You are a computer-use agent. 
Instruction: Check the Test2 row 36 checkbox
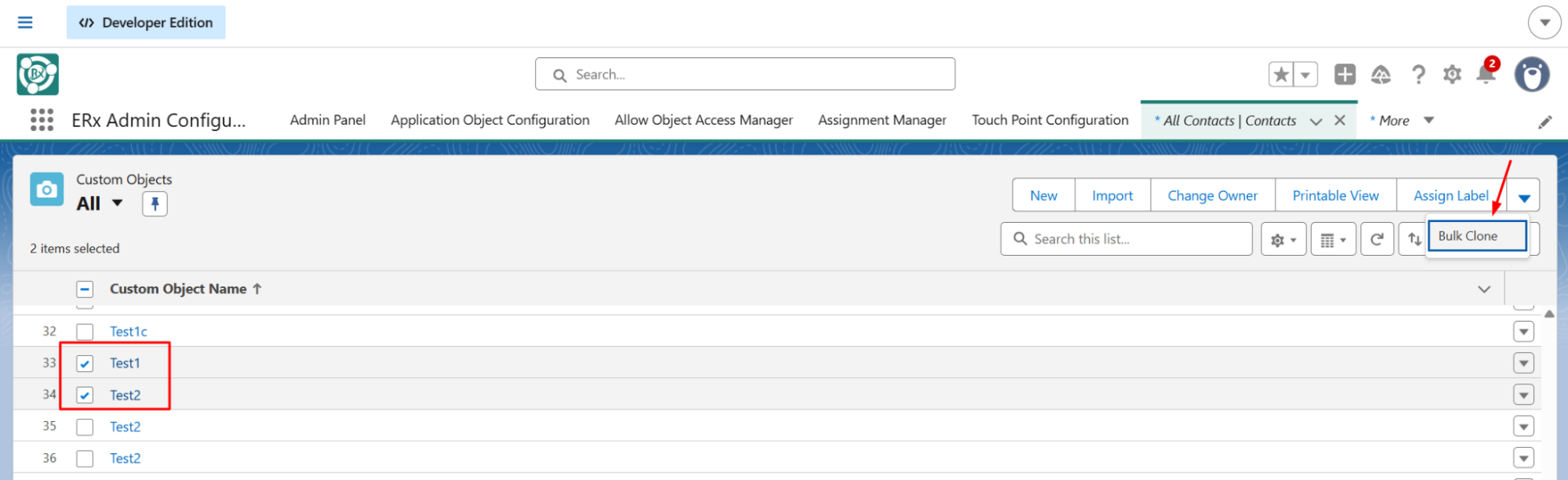(x=85, y=458)
